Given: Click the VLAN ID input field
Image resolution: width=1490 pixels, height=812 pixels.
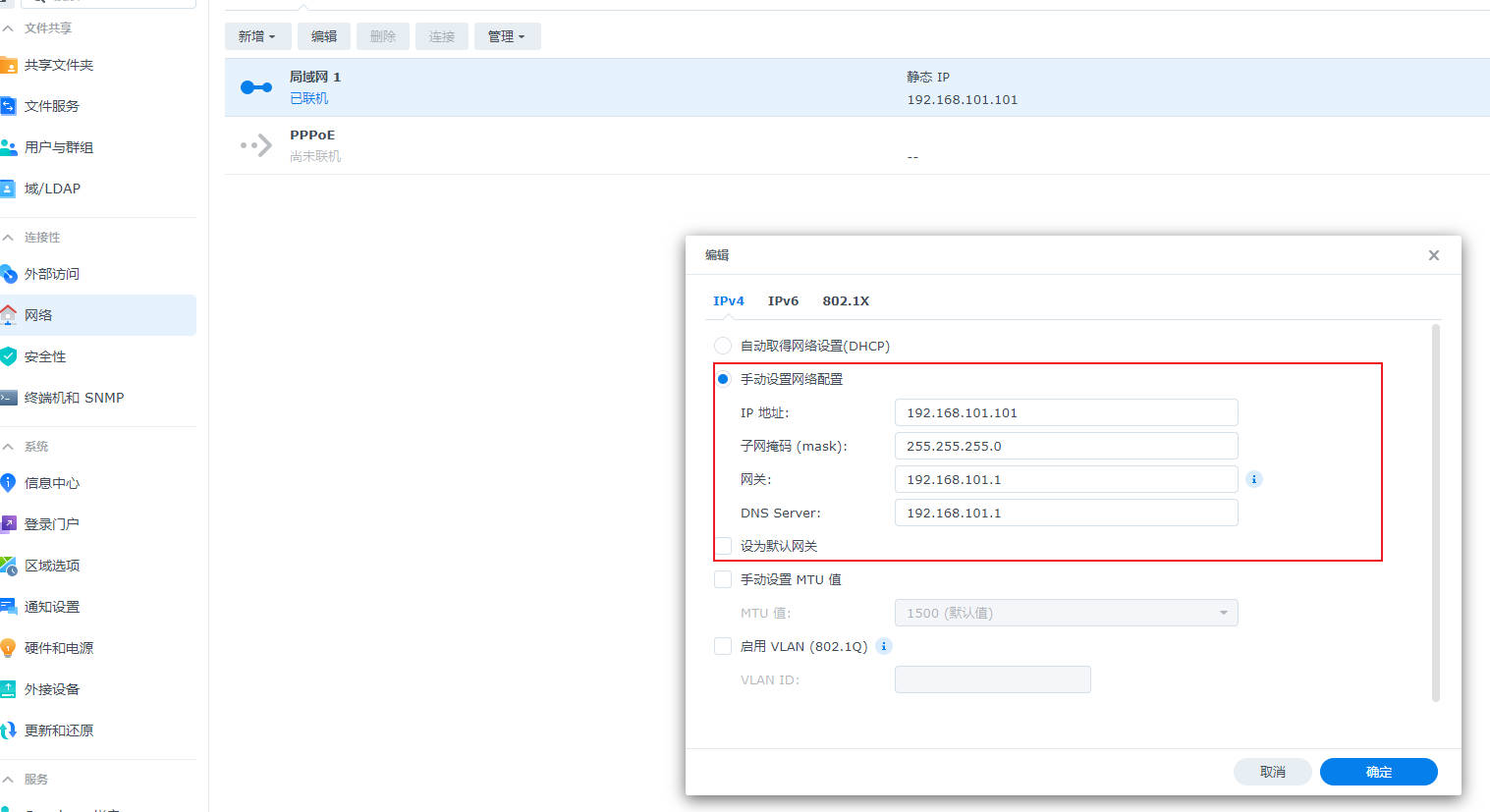Looking at the screenshot, I should [x=992, y=679].
